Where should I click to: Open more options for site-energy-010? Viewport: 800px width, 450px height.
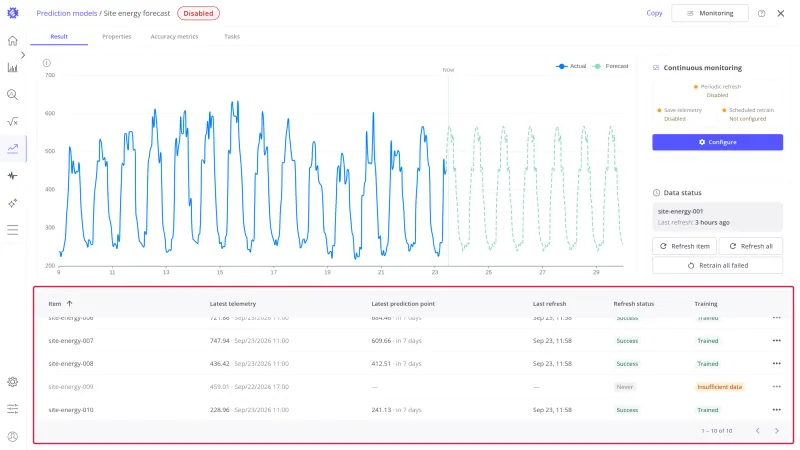tap(777, 410)
